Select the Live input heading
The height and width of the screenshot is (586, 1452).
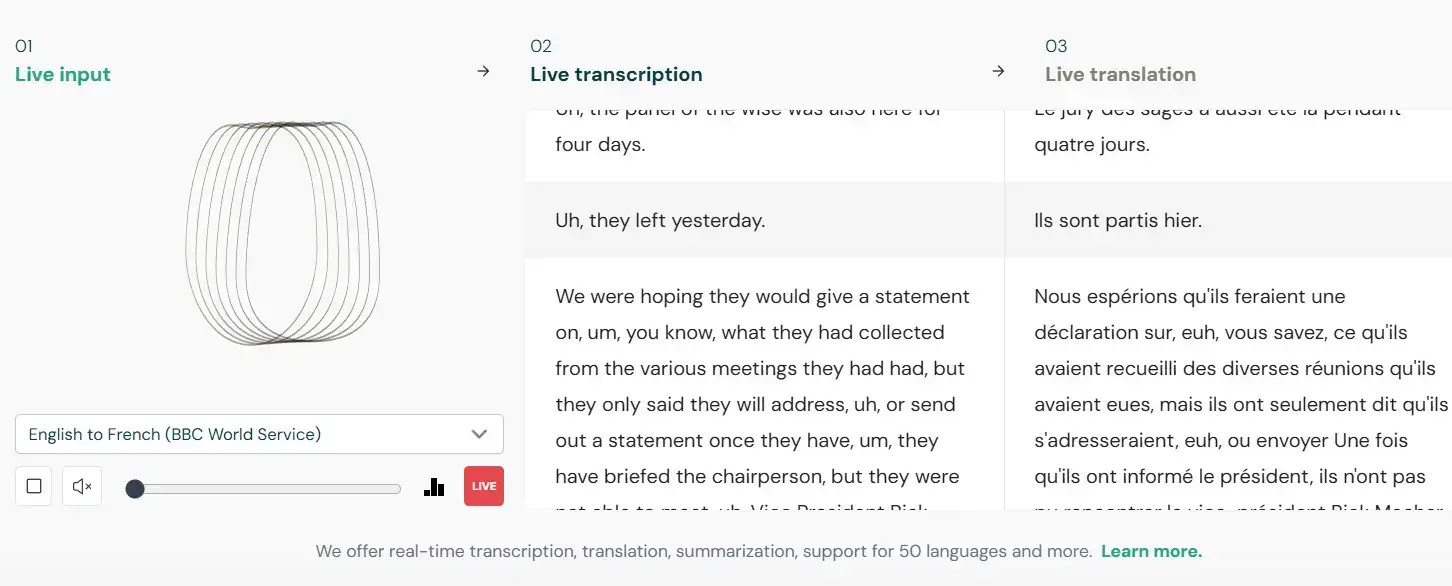[x=63, y=74]
